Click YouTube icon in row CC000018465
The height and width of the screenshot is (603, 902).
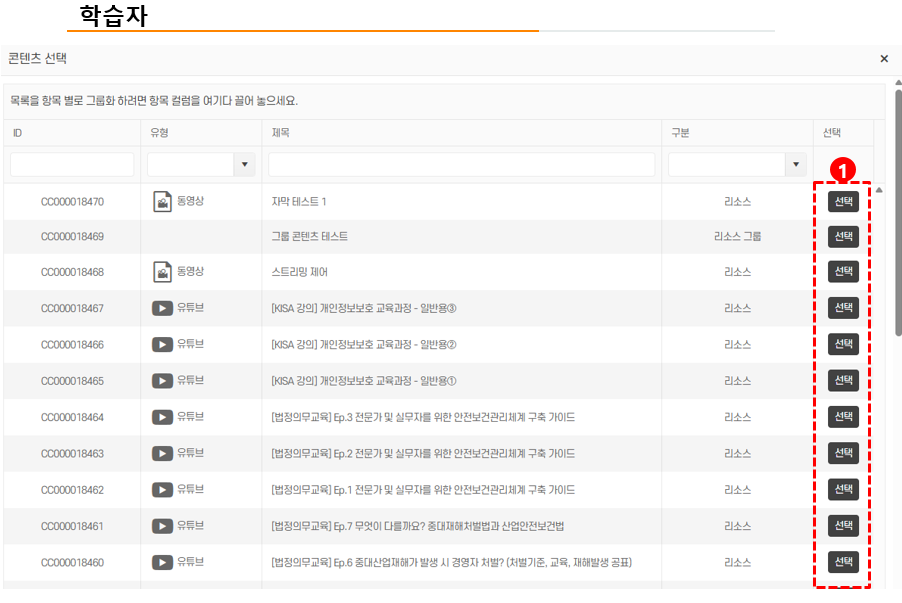(x=162, y=381)
